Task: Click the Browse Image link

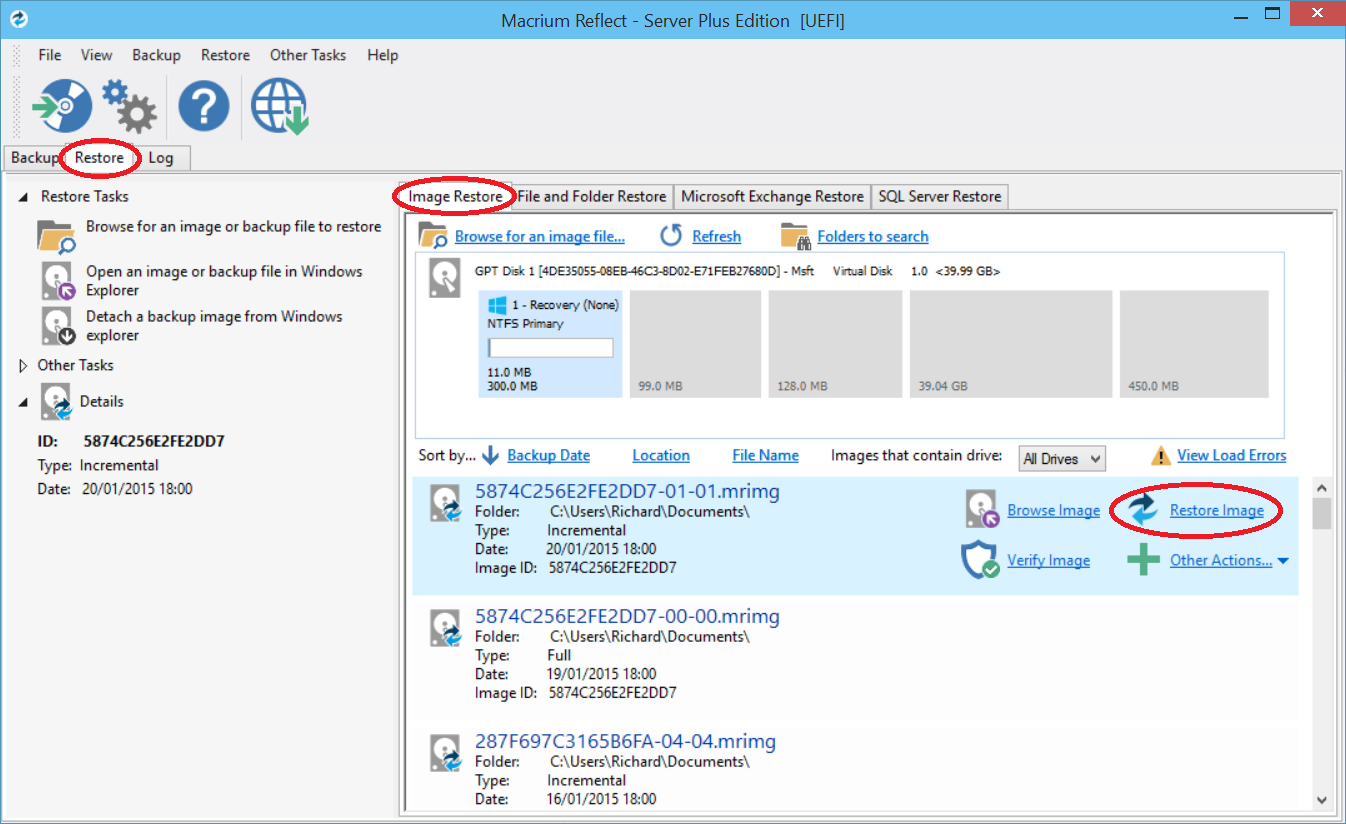Action: coord(1054,510)
